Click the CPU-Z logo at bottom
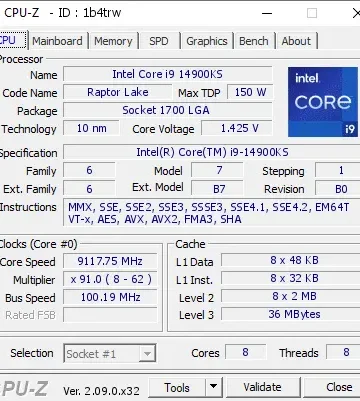Image resolution: width=360 pixels, height=401 pixels. [x=24, y=389]
